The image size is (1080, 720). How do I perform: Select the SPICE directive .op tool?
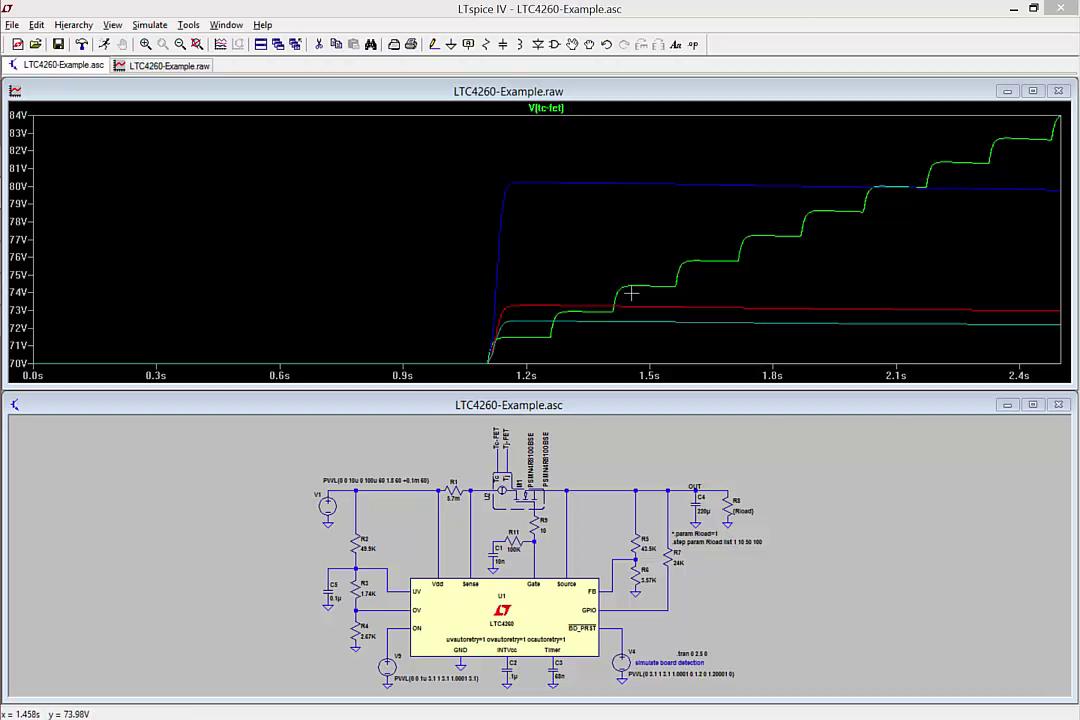[x=693, y=44]
